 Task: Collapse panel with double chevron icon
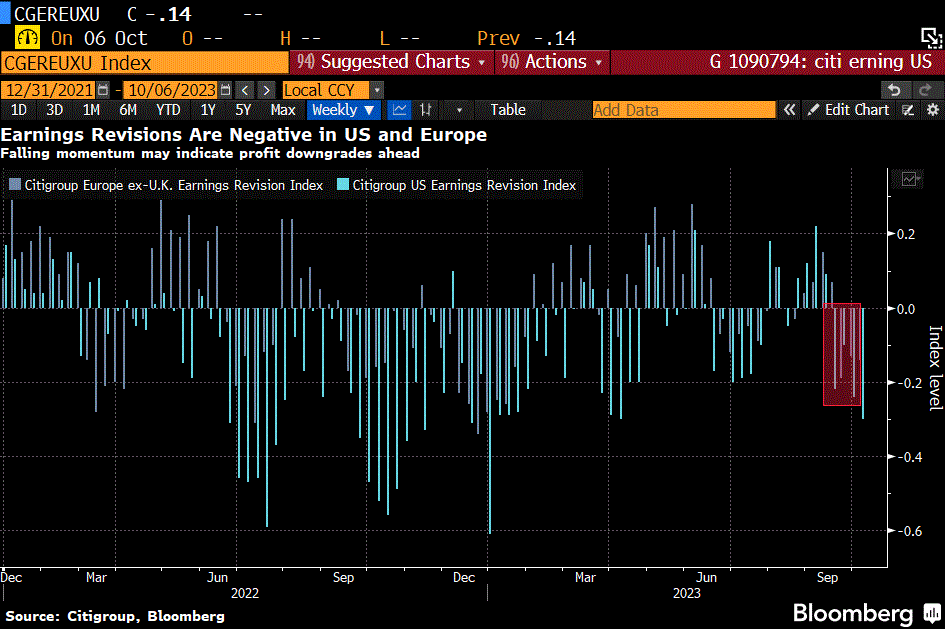[x=789, y=110]
